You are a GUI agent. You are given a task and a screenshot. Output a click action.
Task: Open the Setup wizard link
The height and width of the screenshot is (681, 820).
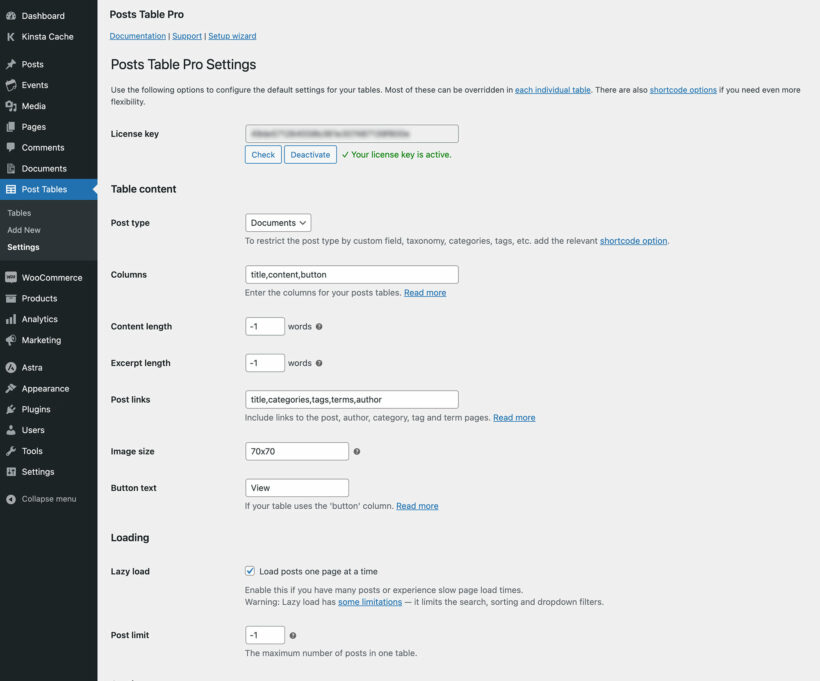233,35
